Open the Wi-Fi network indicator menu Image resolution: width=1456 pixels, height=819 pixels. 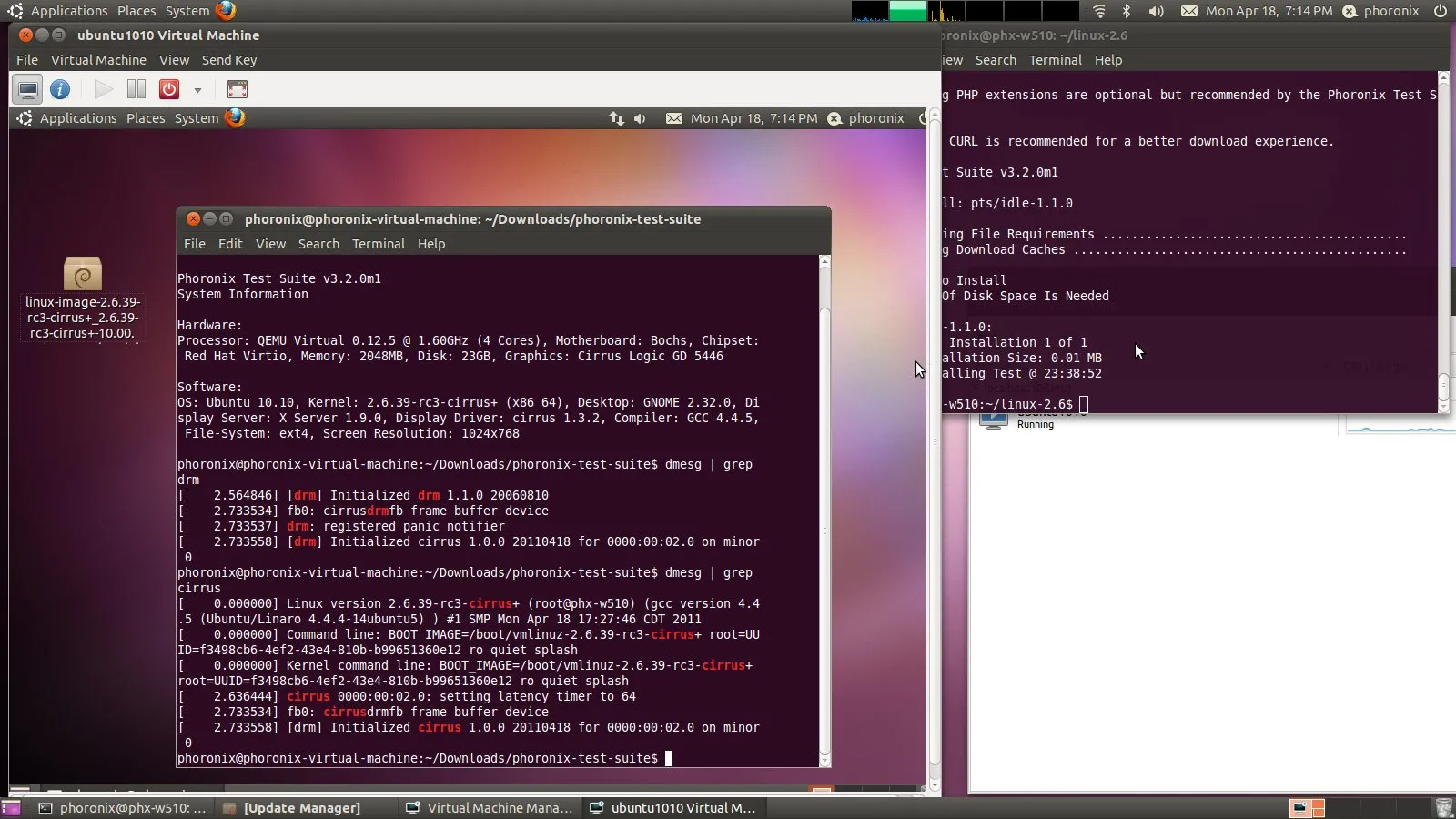(x=1100, y=11)
